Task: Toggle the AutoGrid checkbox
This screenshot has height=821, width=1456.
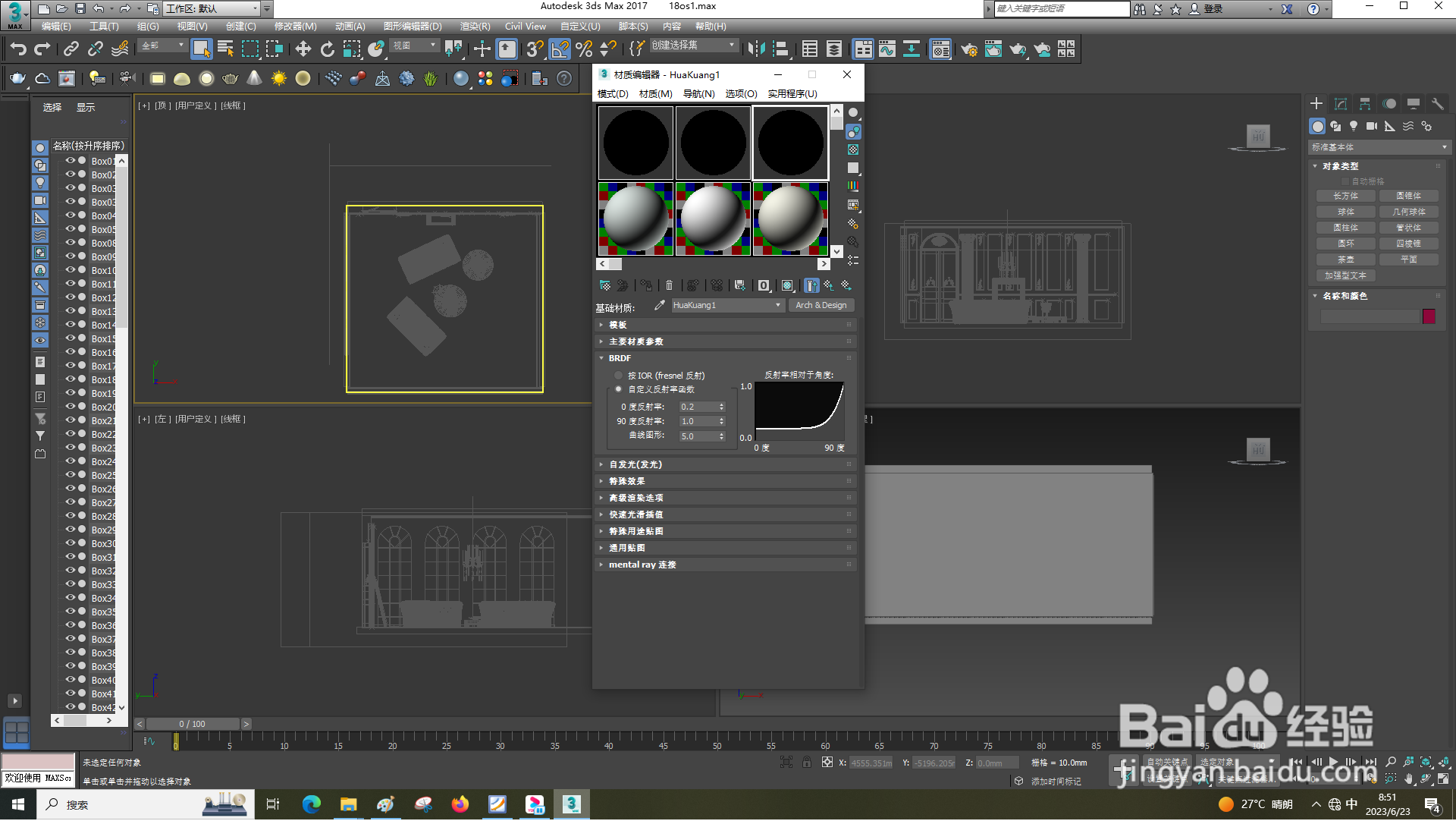Action: pos(1346,181)
